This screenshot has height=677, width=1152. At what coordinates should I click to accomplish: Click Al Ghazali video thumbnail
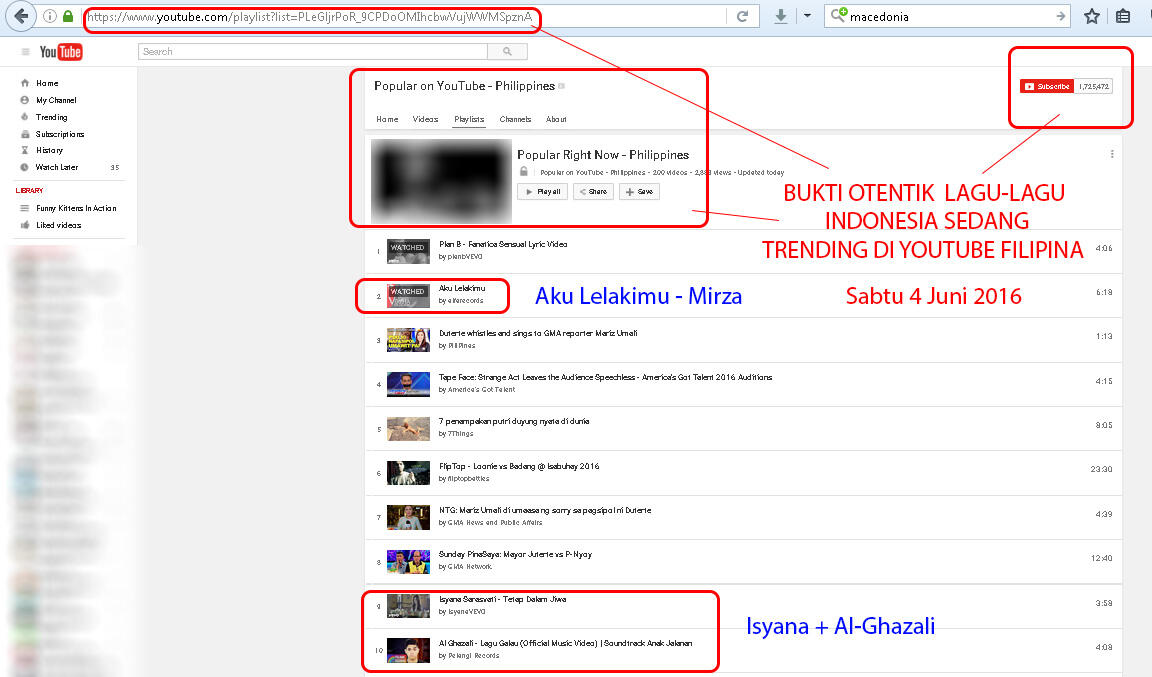[x=408, y=650]
